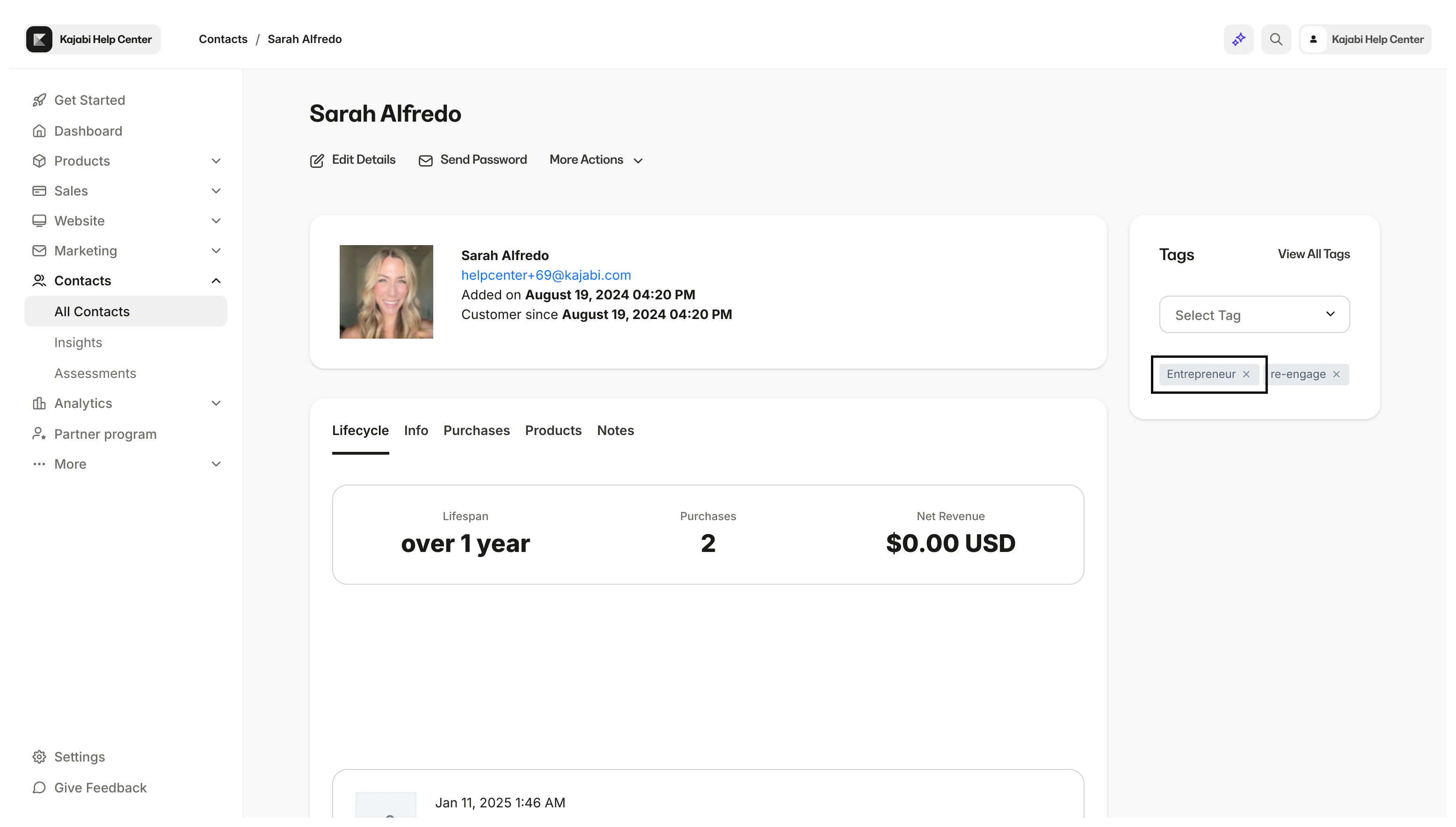
Task: Click the Kajabi logo icon
Action: (x=39, y=39)
